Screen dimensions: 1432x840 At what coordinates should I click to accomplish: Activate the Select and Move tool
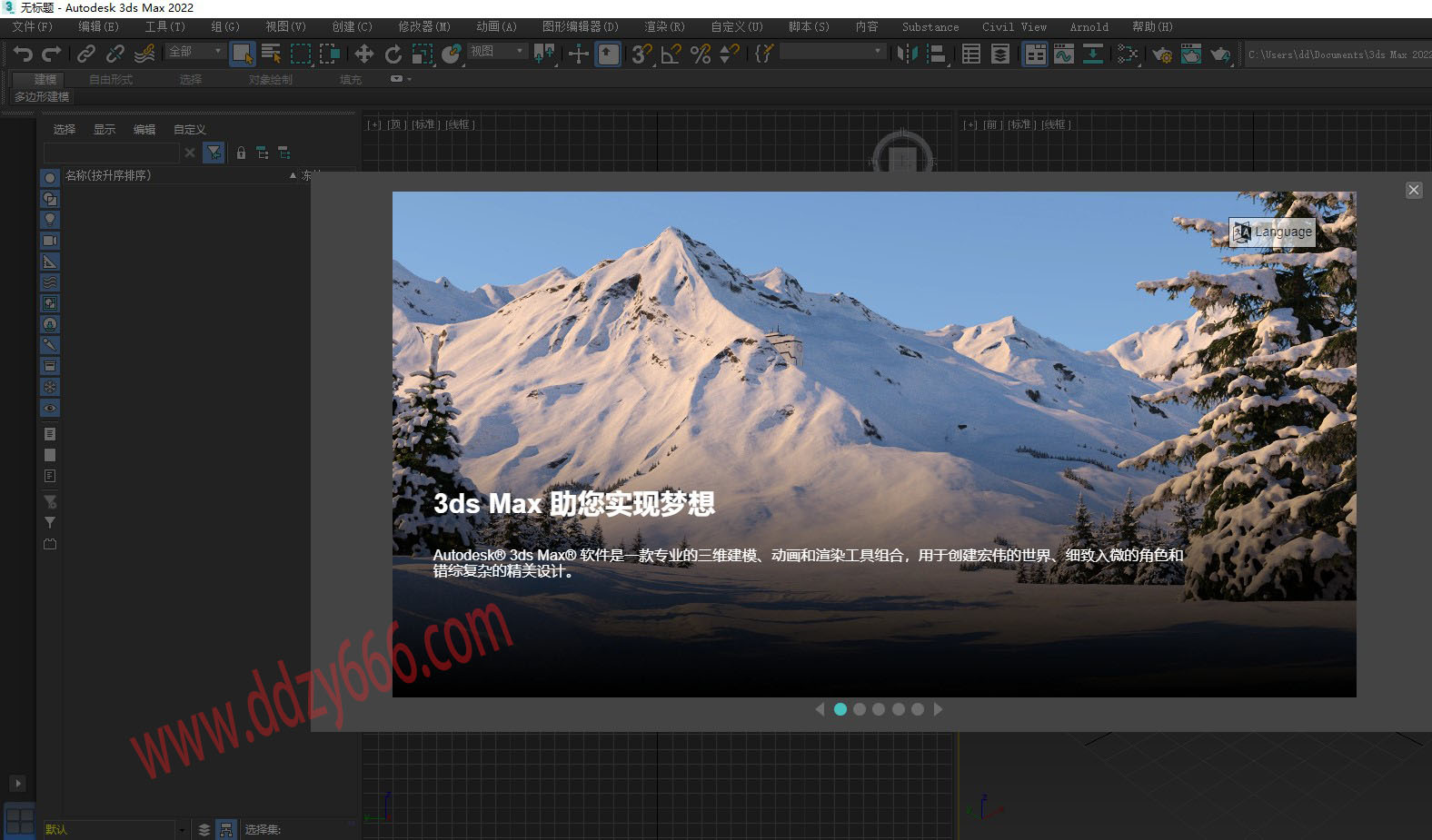364,54
